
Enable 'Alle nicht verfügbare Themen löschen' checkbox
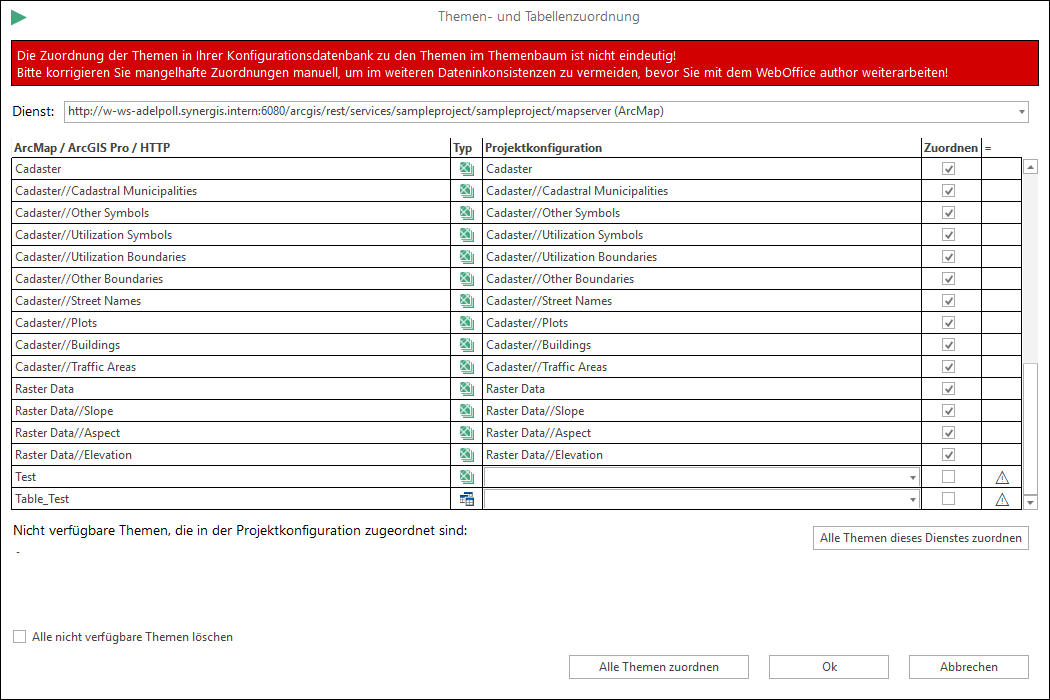pos(20,637)
